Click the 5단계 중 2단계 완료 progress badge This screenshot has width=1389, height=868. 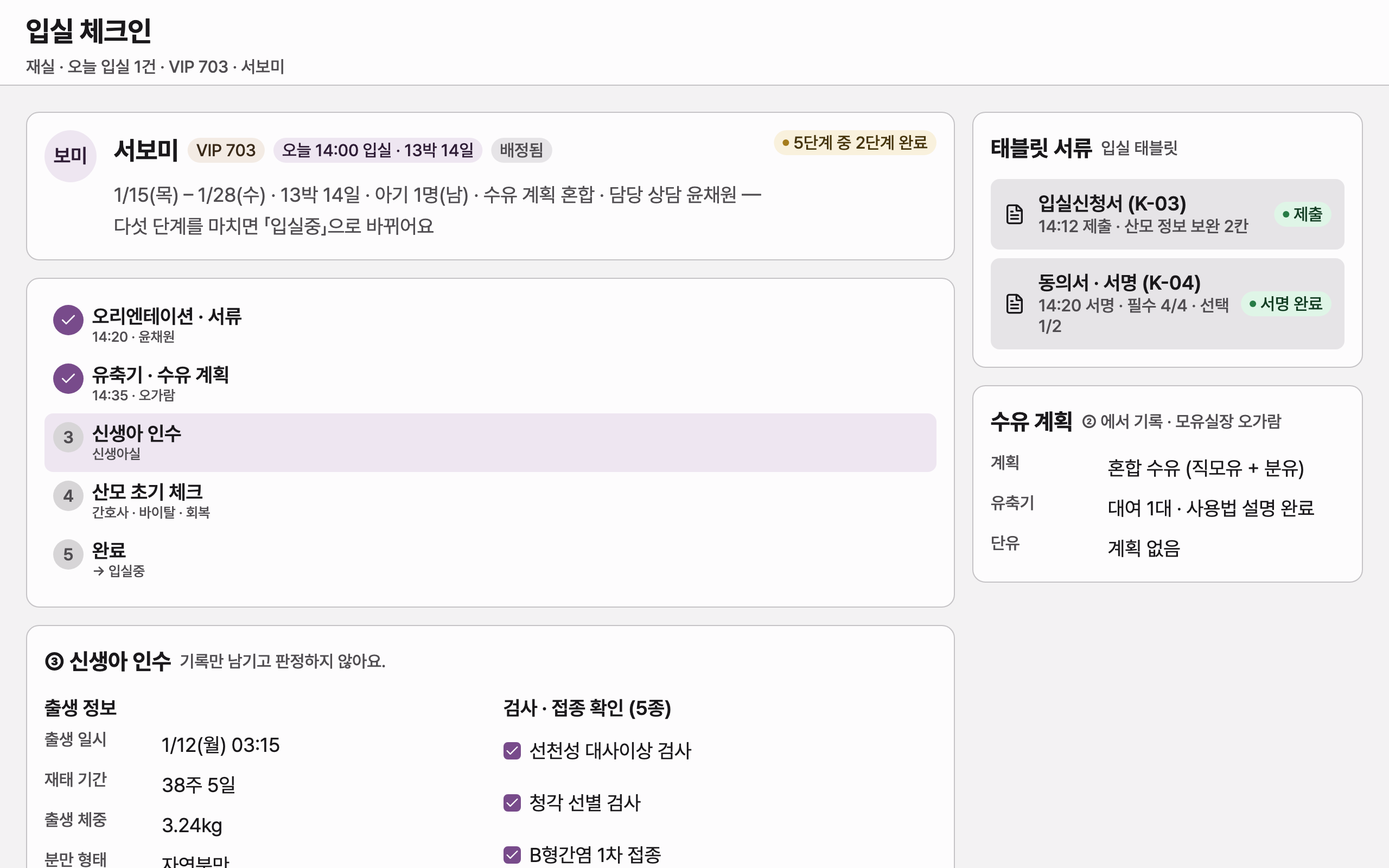click(x=855, y=142)
